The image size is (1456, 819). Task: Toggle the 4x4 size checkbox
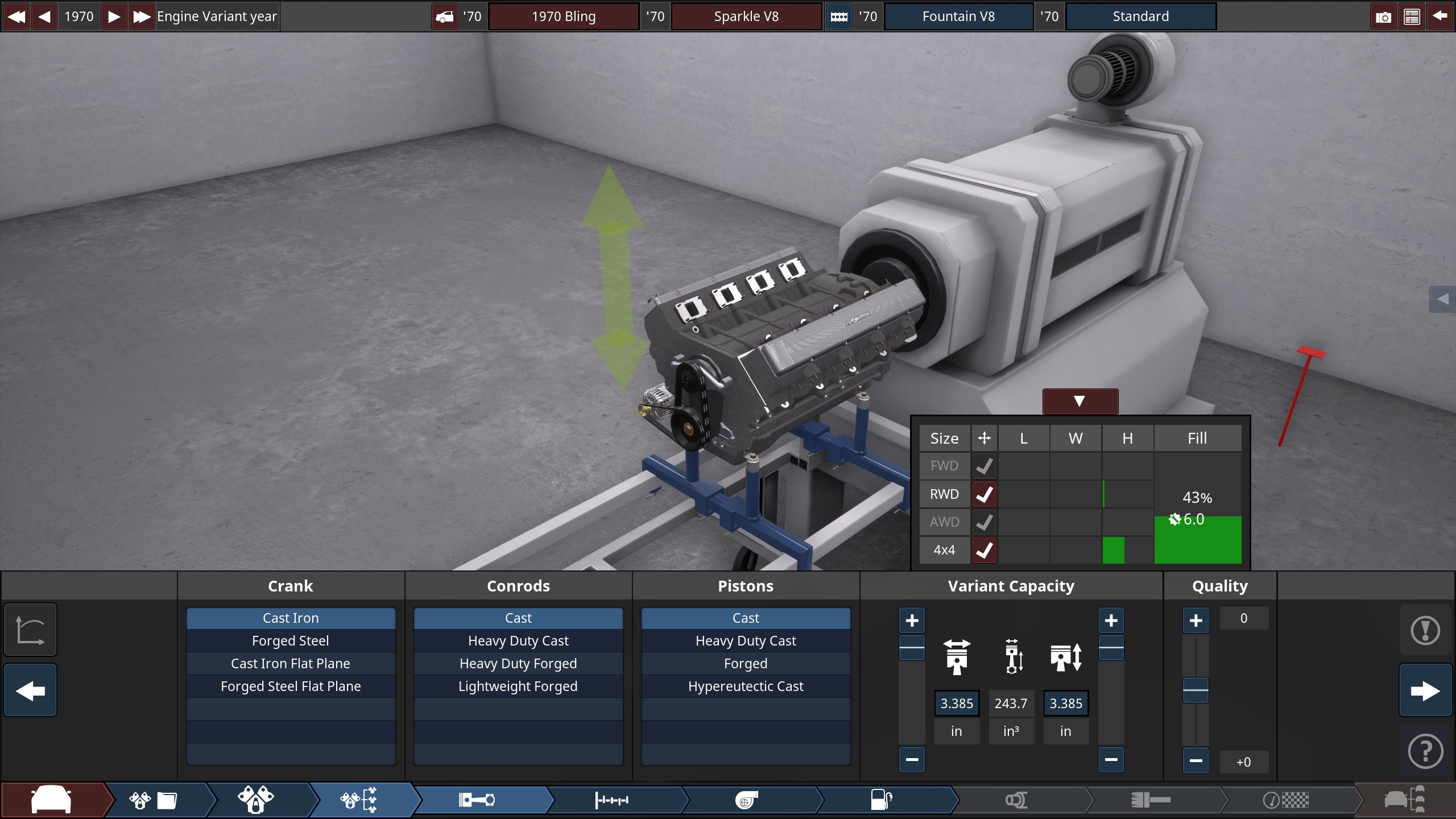point(984,550)
